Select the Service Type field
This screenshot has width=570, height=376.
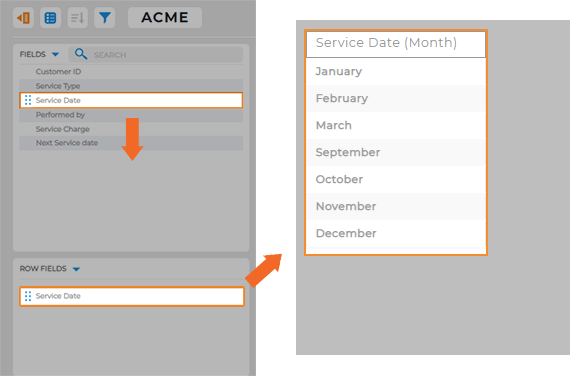click(131, 86)
